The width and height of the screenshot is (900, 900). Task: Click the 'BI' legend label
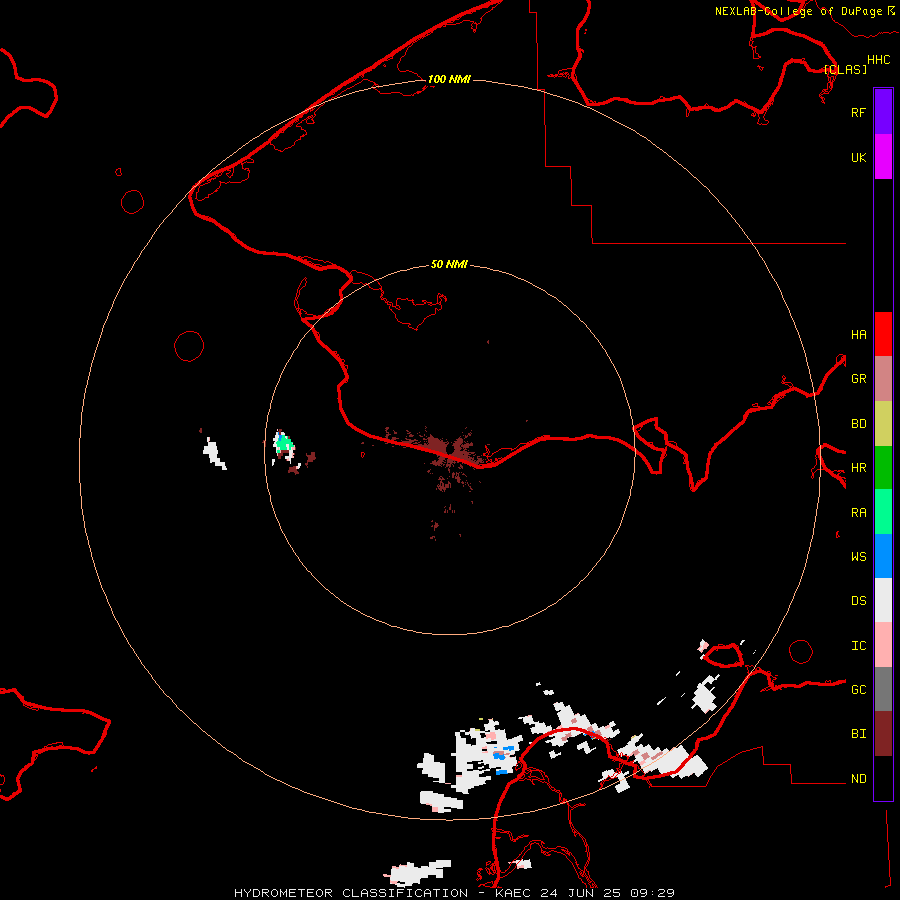point(858,734)
